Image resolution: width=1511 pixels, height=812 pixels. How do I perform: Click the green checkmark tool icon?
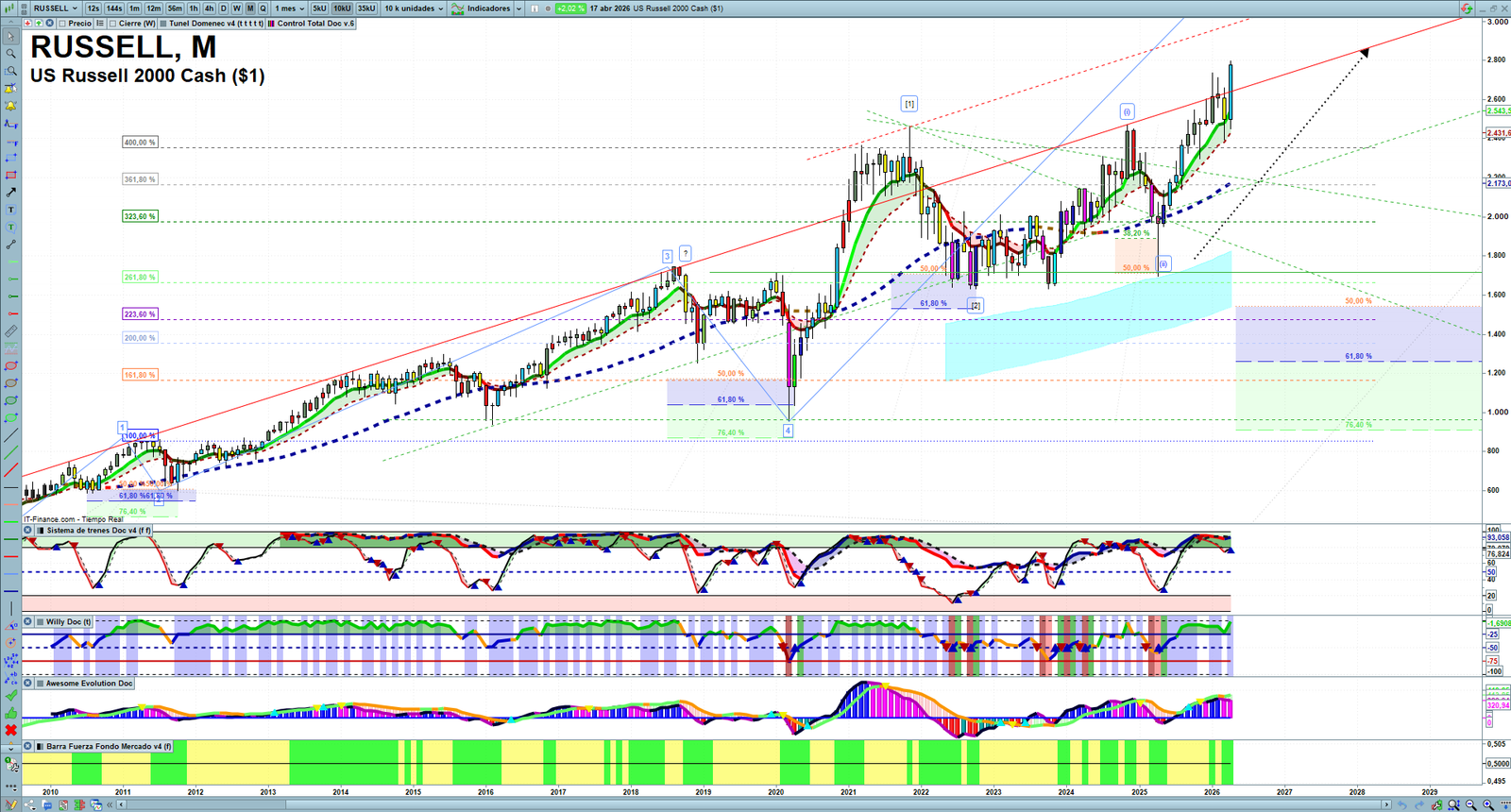click(10, 696)
